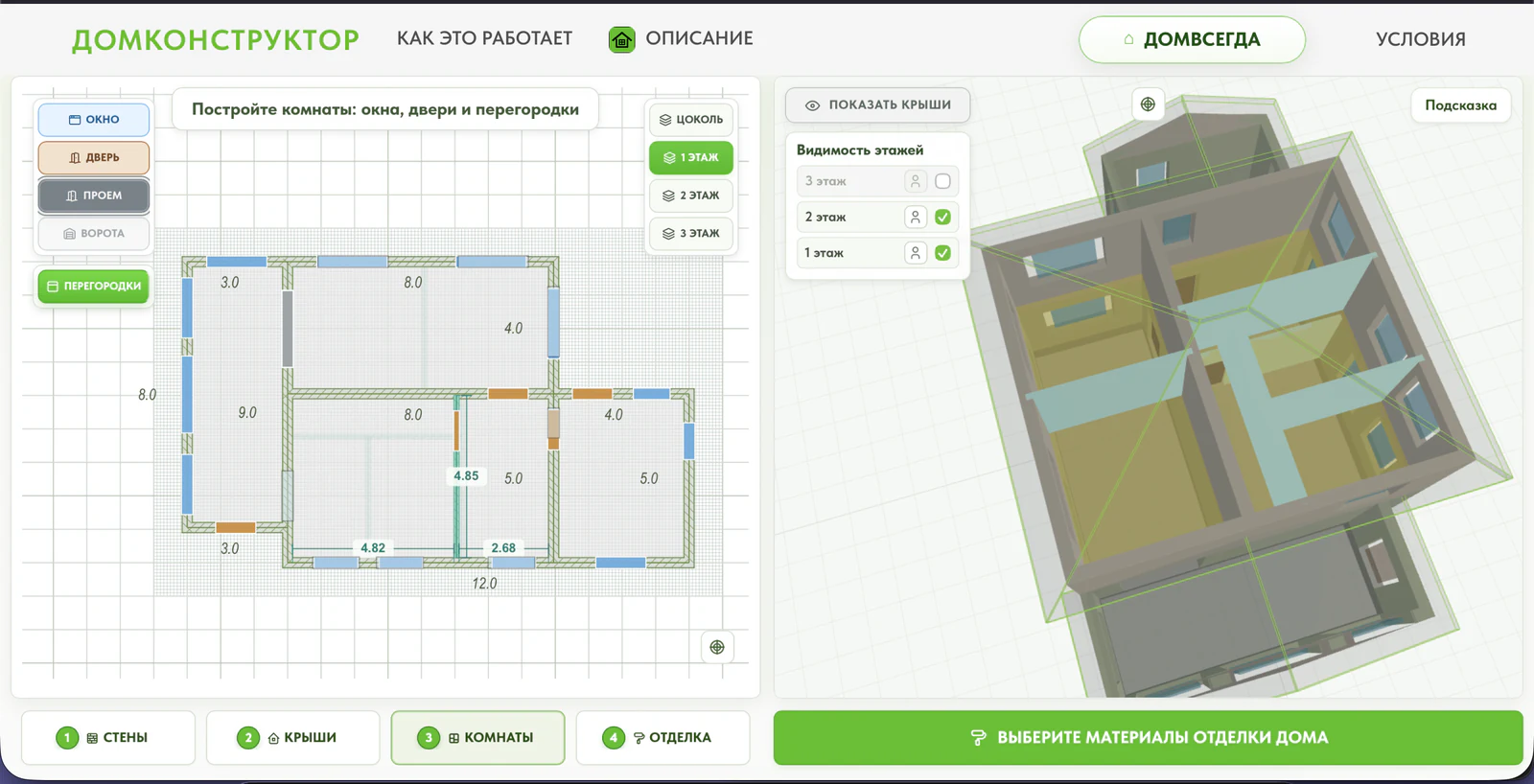
Task: Select the orange door next to the 4.85 label
Action: (x=456, y=431)
